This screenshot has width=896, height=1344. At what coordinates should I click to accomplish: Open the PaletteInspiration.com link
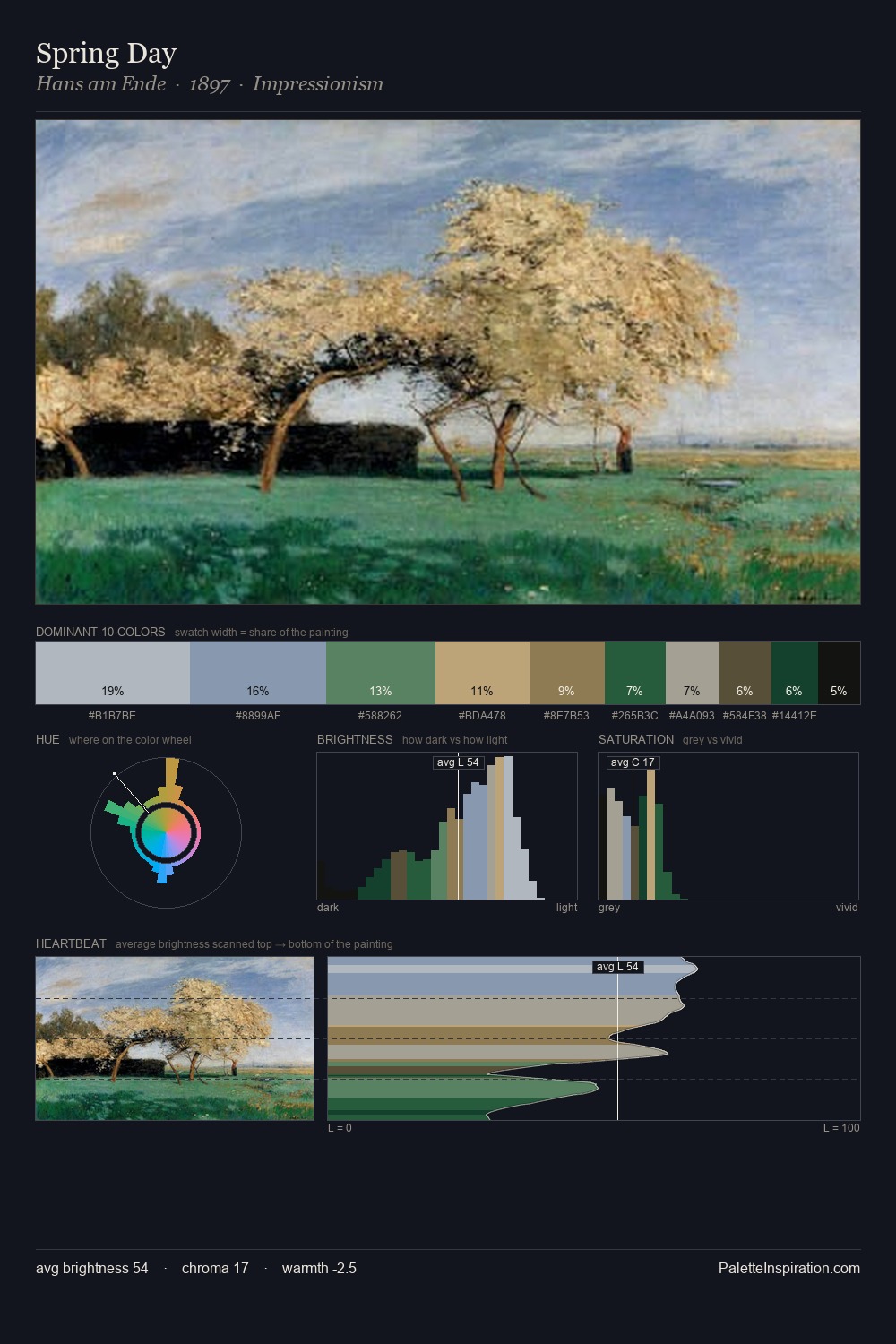point(789,1268)
